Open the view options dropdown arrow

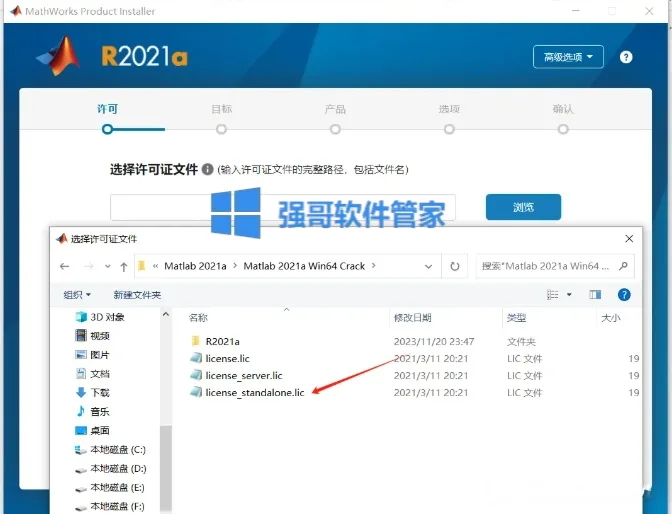pos(569,295)
